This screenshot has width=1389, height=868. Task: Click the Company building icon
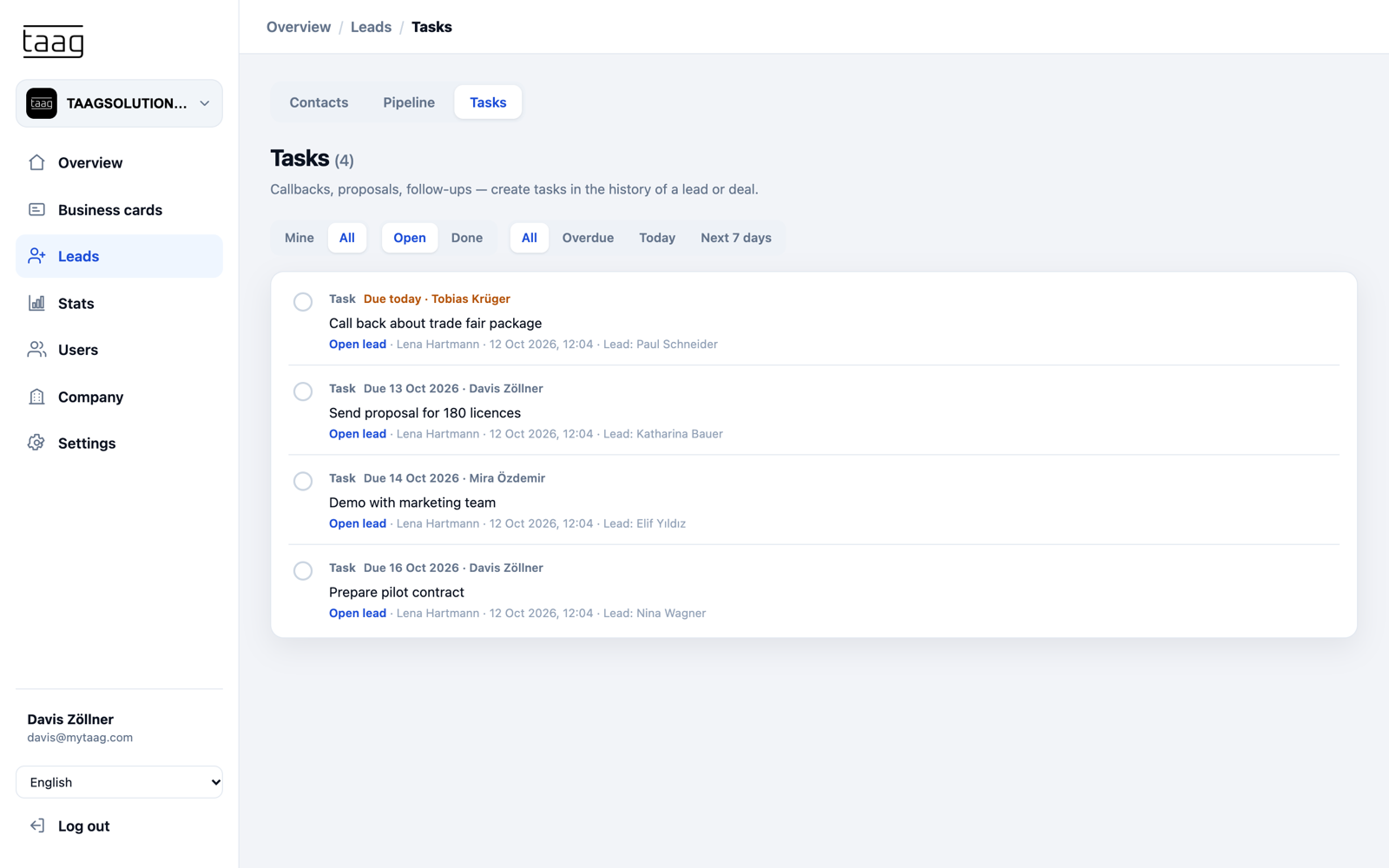pyautogui.click(x=36, y=397)
